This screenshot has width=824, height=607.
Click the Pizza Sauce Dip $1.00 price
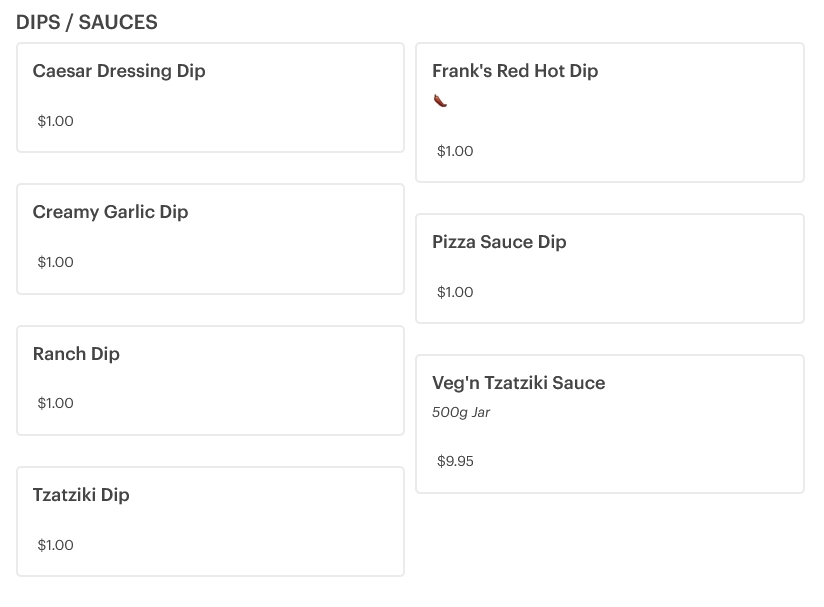[x=455, y=292]
